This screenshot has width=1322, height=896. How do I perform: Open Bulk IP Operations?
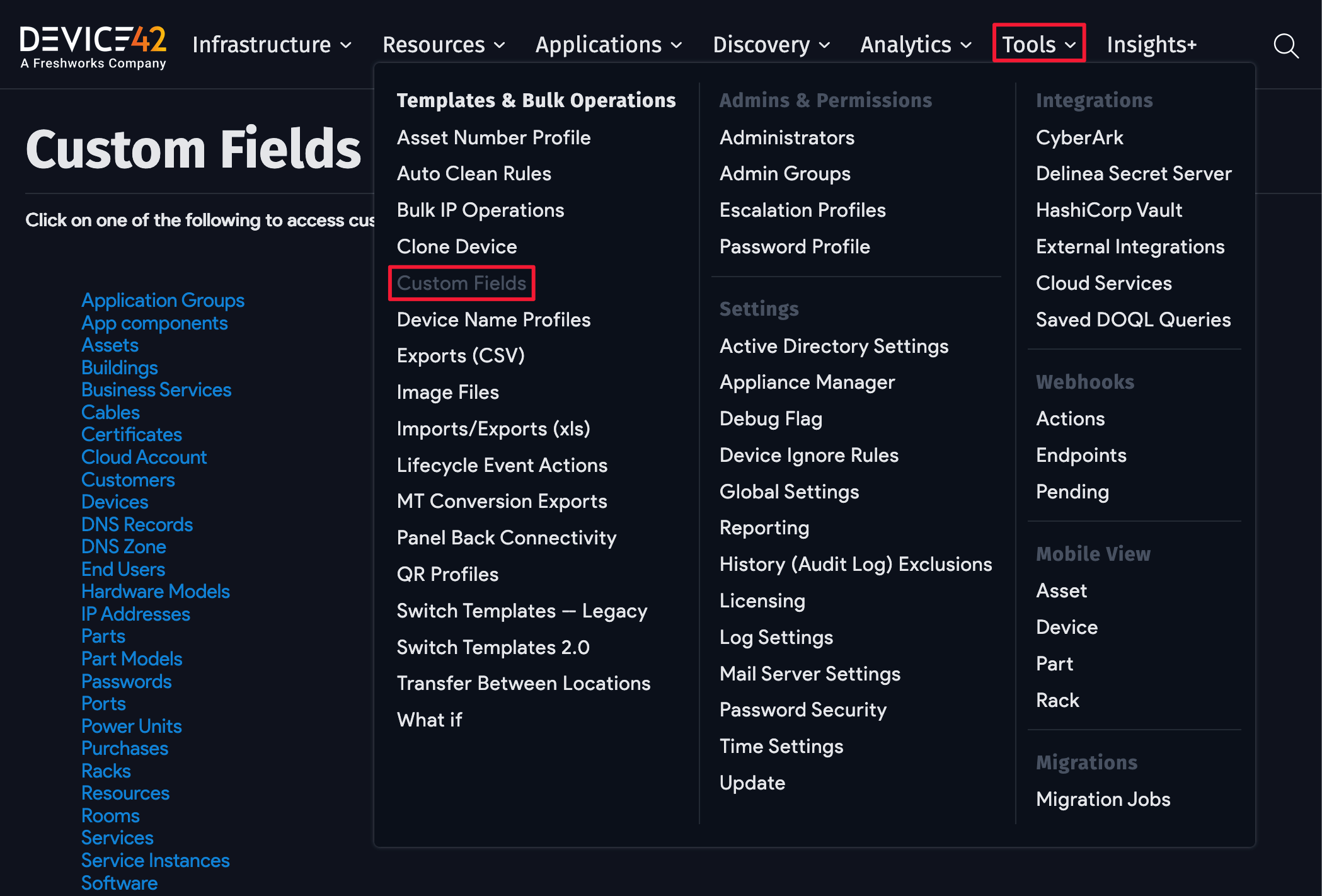tap(480, 210)
